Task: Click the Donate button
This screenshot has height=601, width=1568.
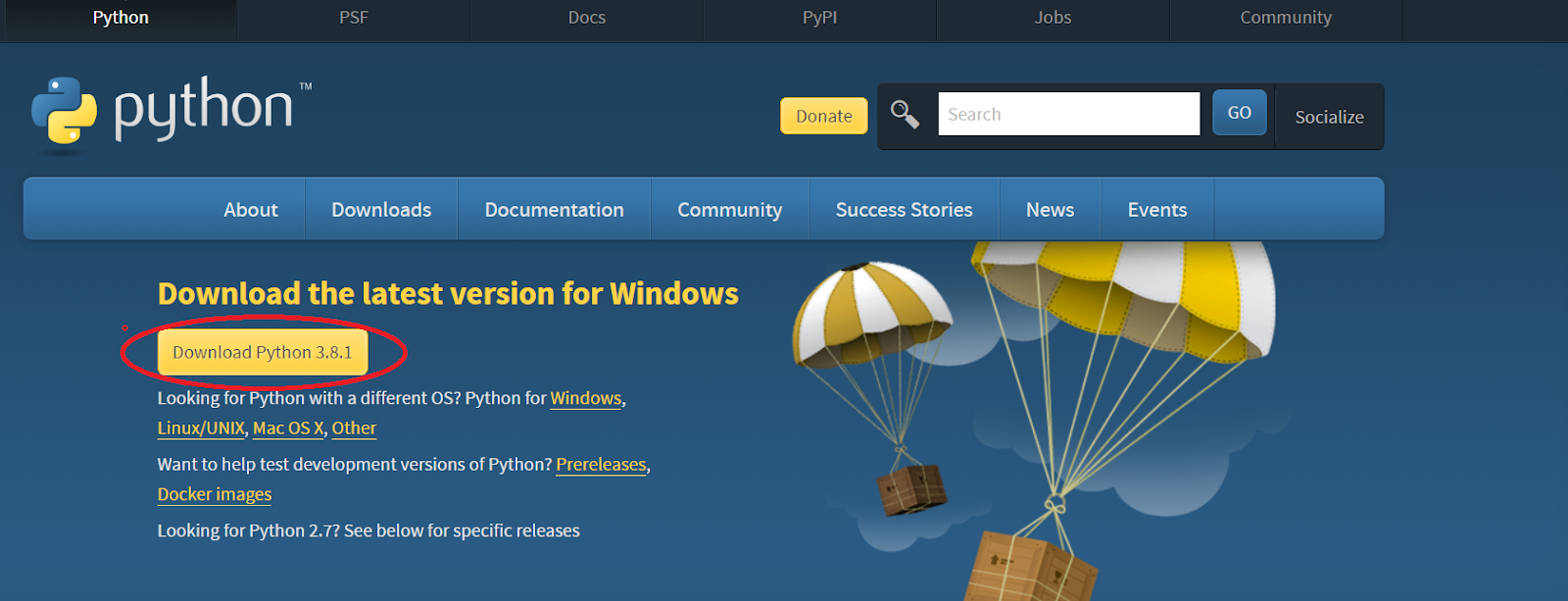Action: click(824, 116)
